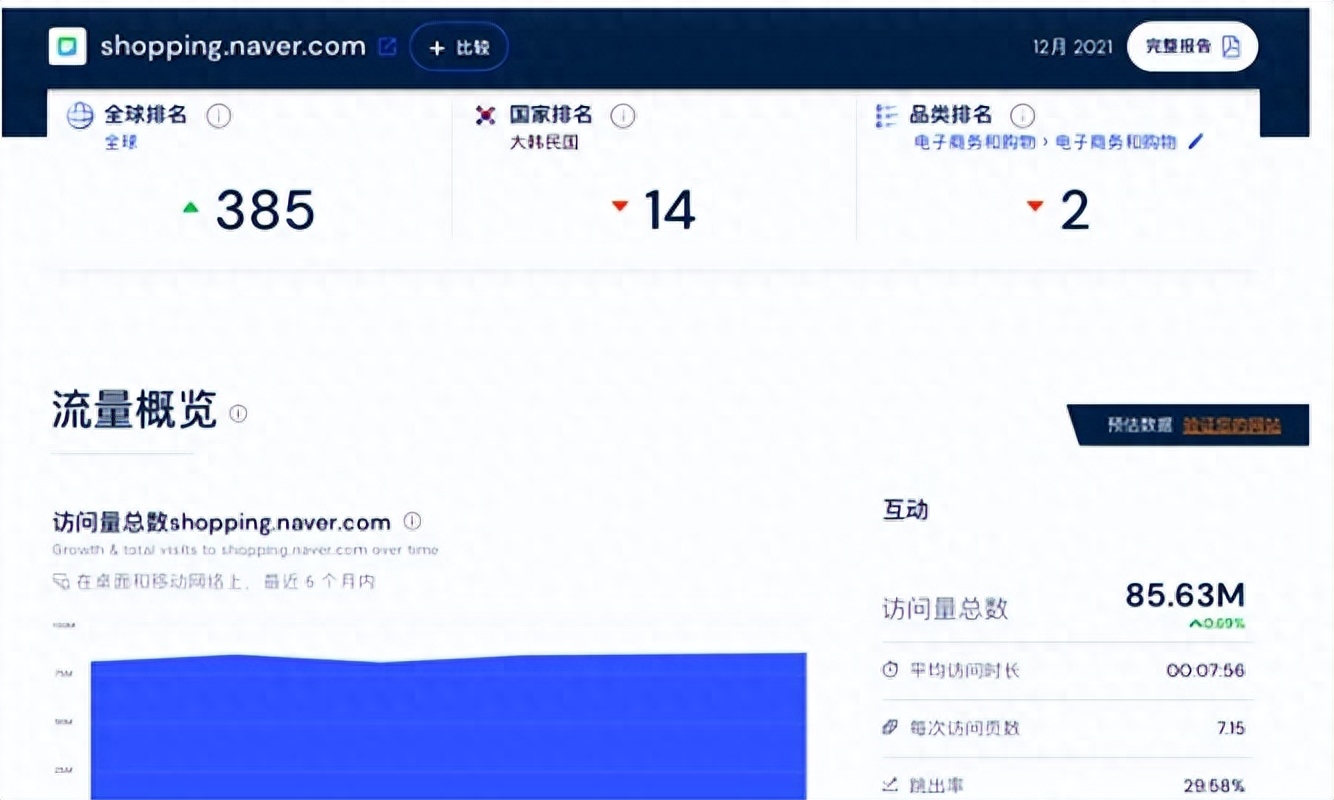Screen dimensions: 1334x800
Task: Click the 流量概览 section heading
Action: click(x=134, y=410)
